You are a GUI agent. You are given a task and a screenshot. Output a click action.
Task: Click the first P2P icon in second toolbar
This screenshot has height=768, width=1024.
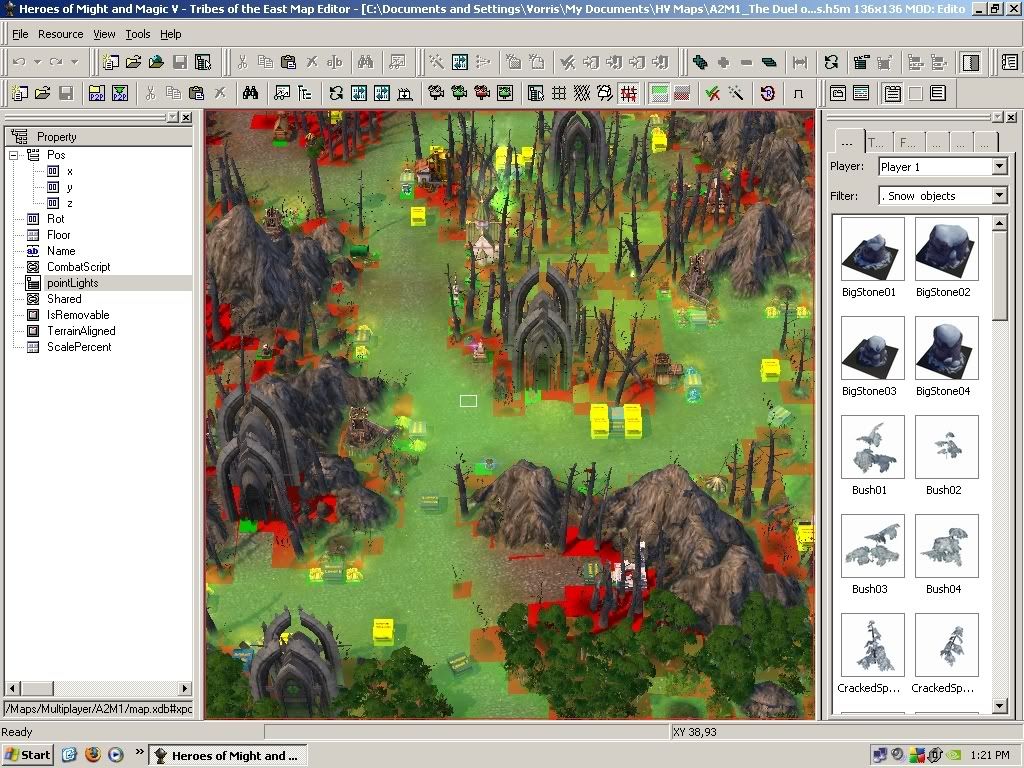pos(96,94)
